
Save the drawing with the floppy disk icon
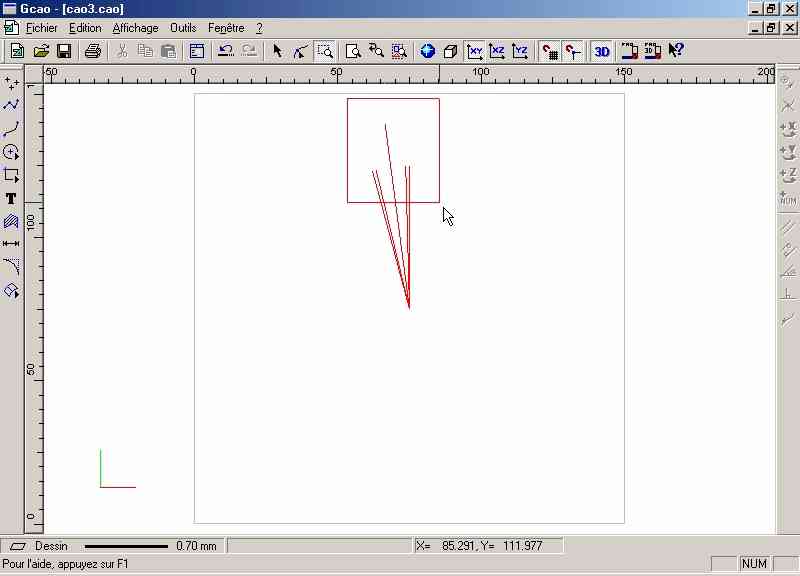[64, 51]
